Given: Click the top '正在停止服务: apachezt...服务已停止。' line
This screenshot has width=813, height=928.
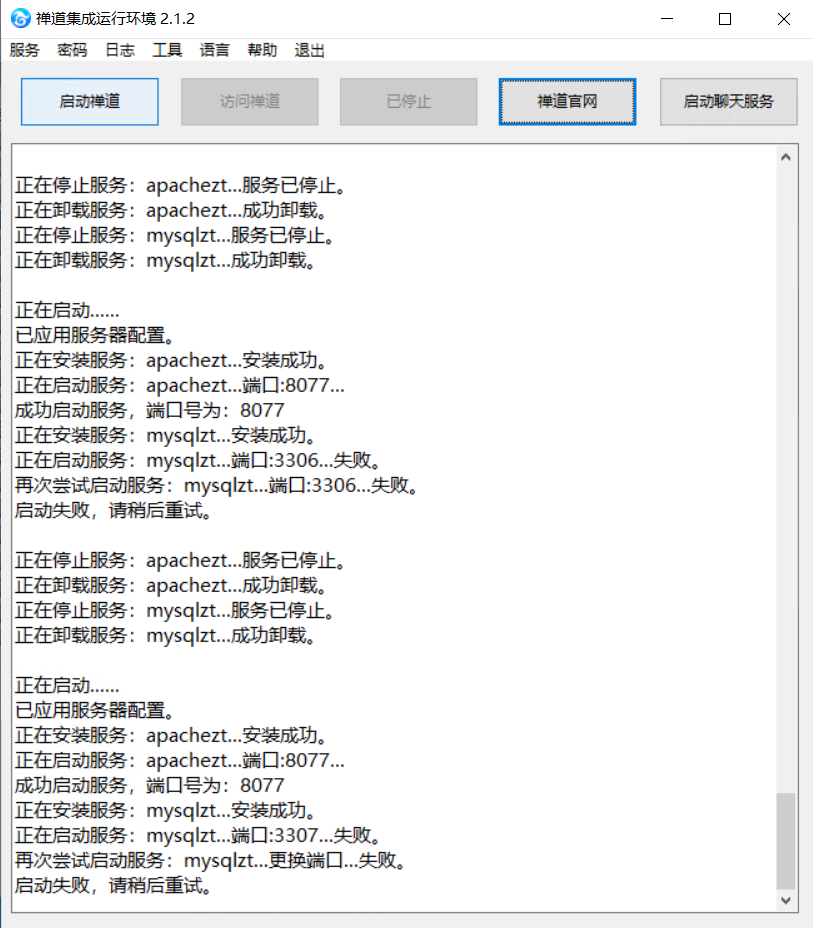Looking at the screenshot, I should click(x=181, y=185).
